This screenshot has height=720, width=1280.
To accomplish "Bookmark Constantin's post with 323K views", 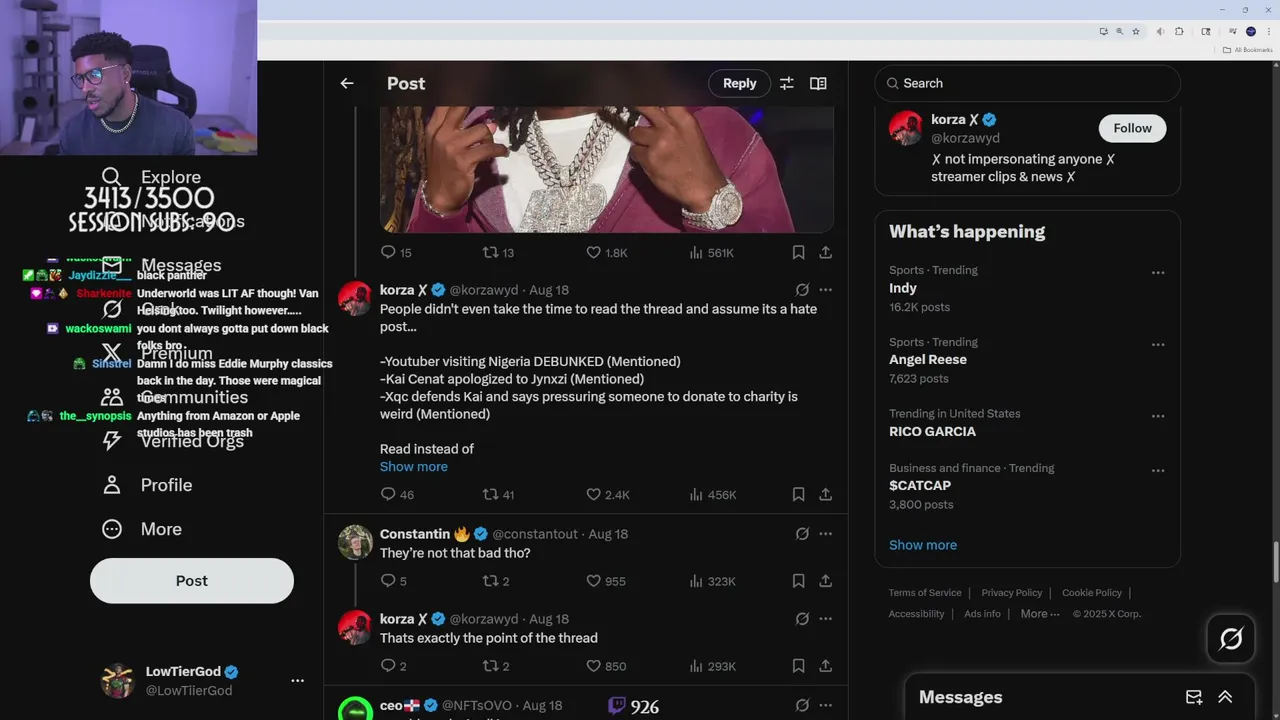I will [x=798, y=581].
